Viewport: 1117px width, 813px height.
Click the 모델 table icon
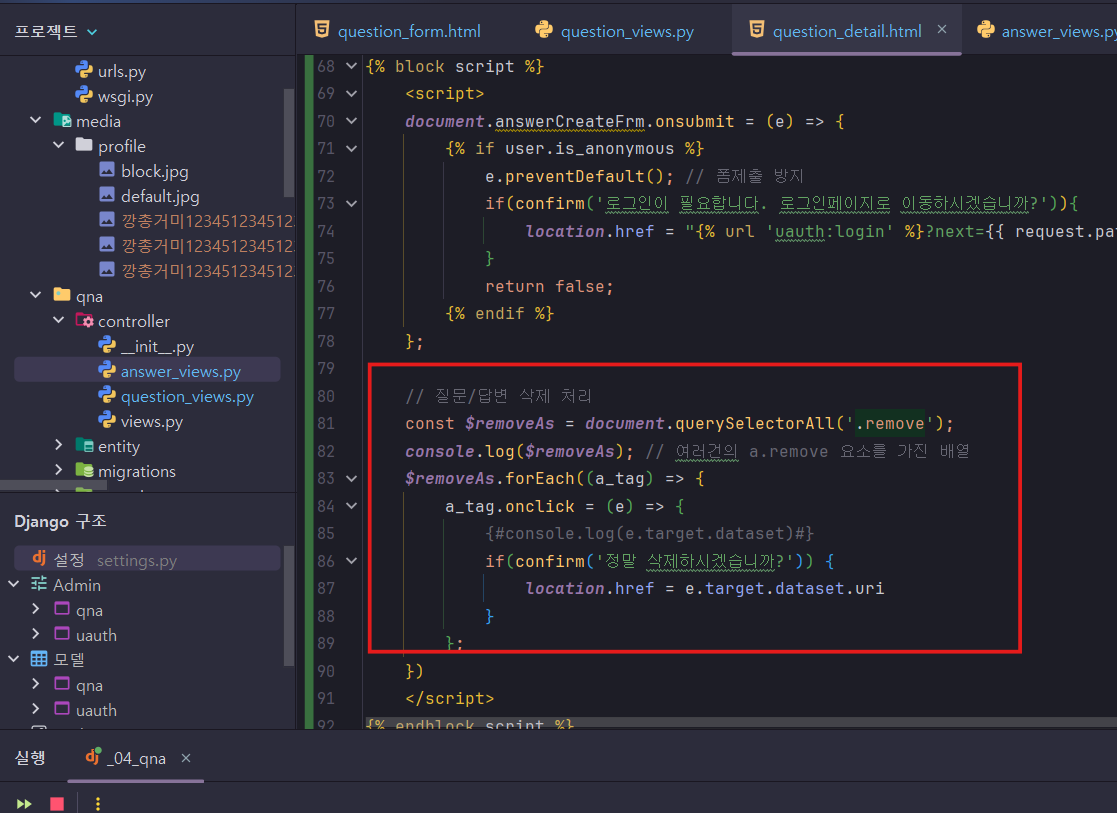(39, 658)
